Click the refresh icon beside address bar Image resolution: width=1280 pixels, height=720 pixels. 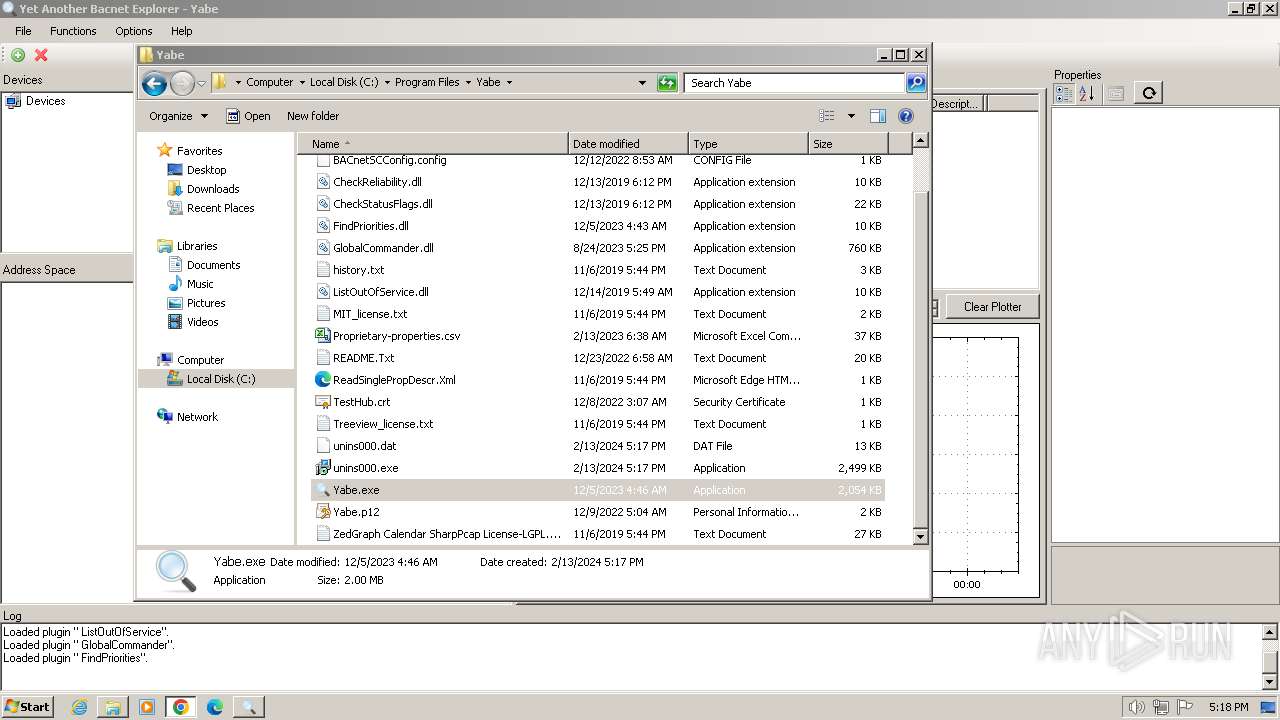tap(667, 83)
